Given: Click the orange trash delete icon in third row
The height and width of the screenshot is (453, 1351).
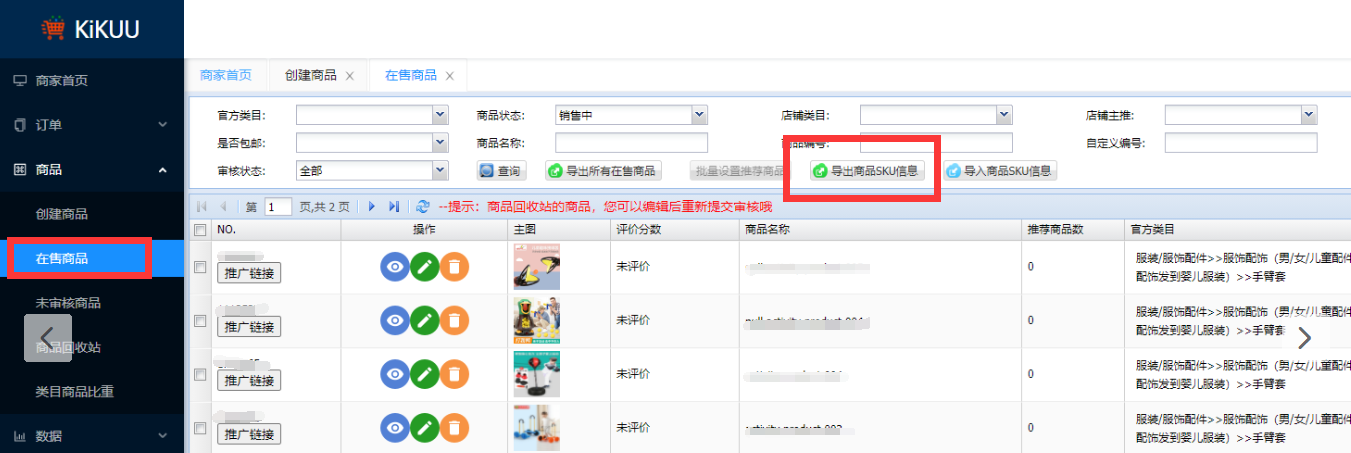Looking at the screenshot, I should point(454,374).
